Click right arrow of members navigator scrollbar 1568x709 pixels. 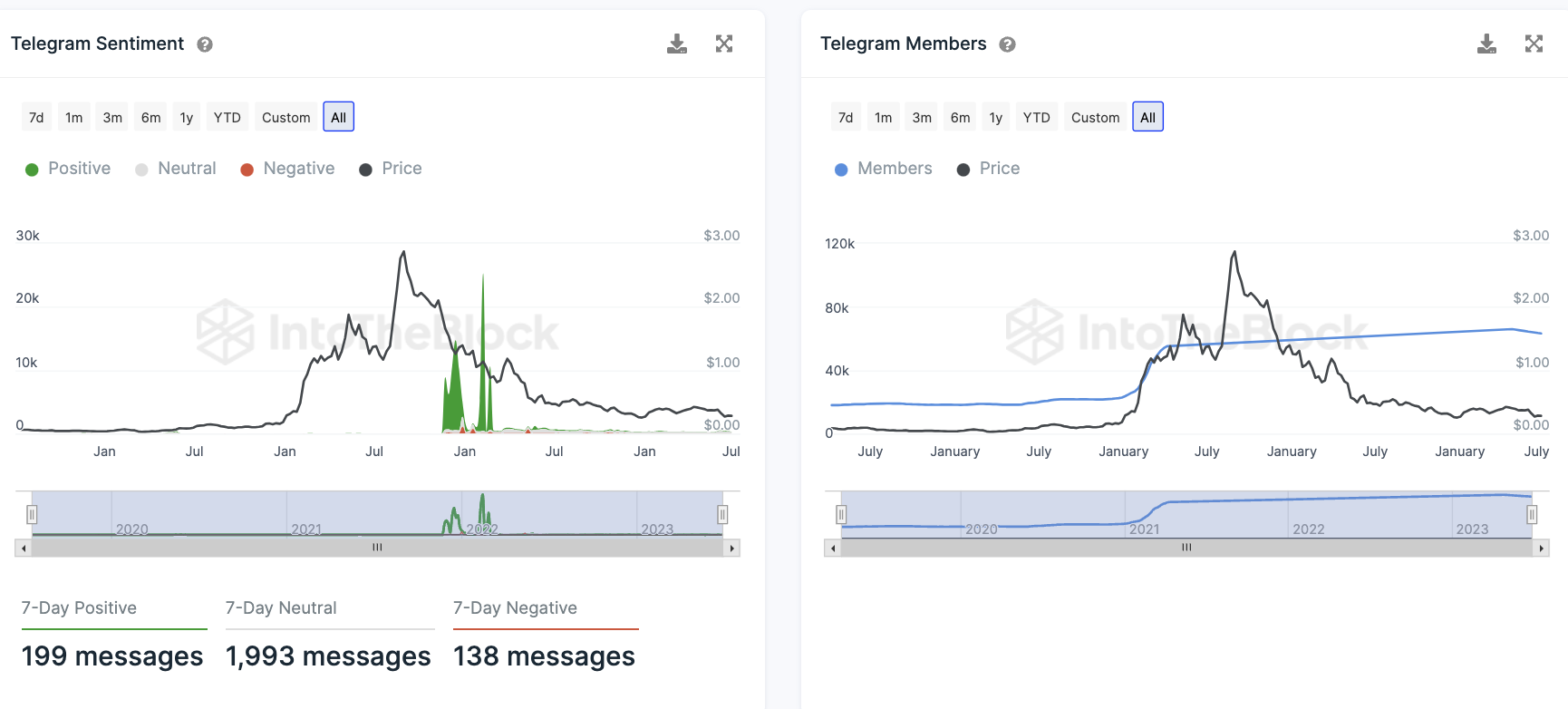click(1542, 548)
